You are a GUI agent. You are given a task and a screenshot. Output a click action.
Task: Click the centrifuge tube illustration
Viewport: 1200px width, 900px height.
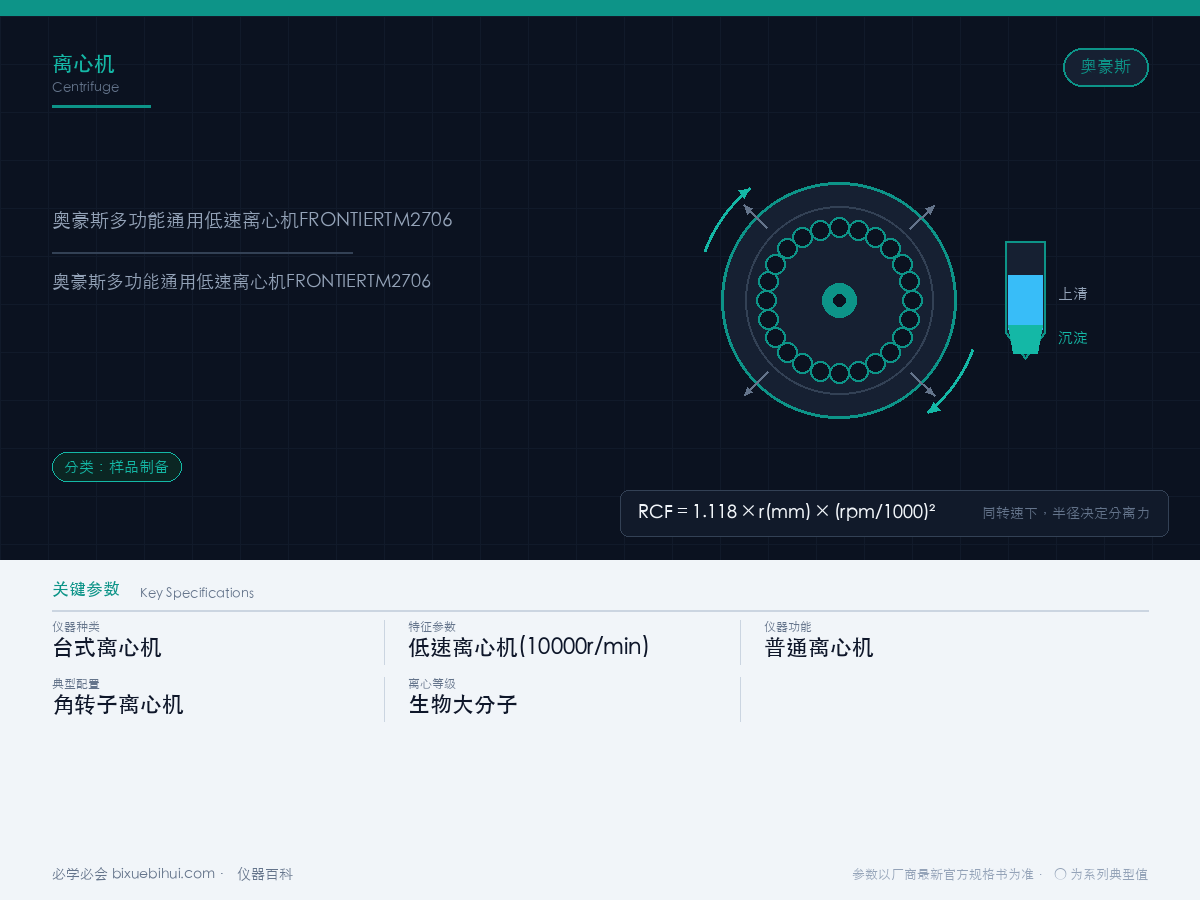click(1025, 299)
